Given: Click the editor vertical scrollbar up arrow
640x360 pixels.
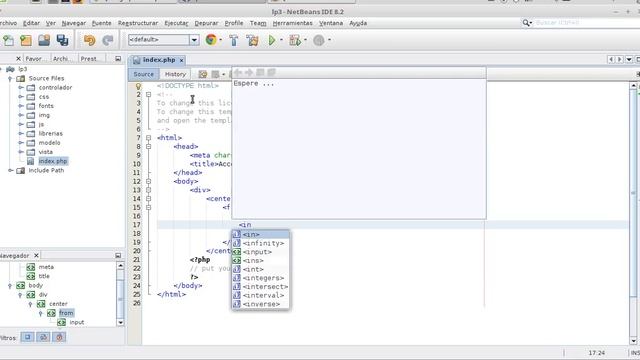Looking at the screenshot, I should coord(633,86).
